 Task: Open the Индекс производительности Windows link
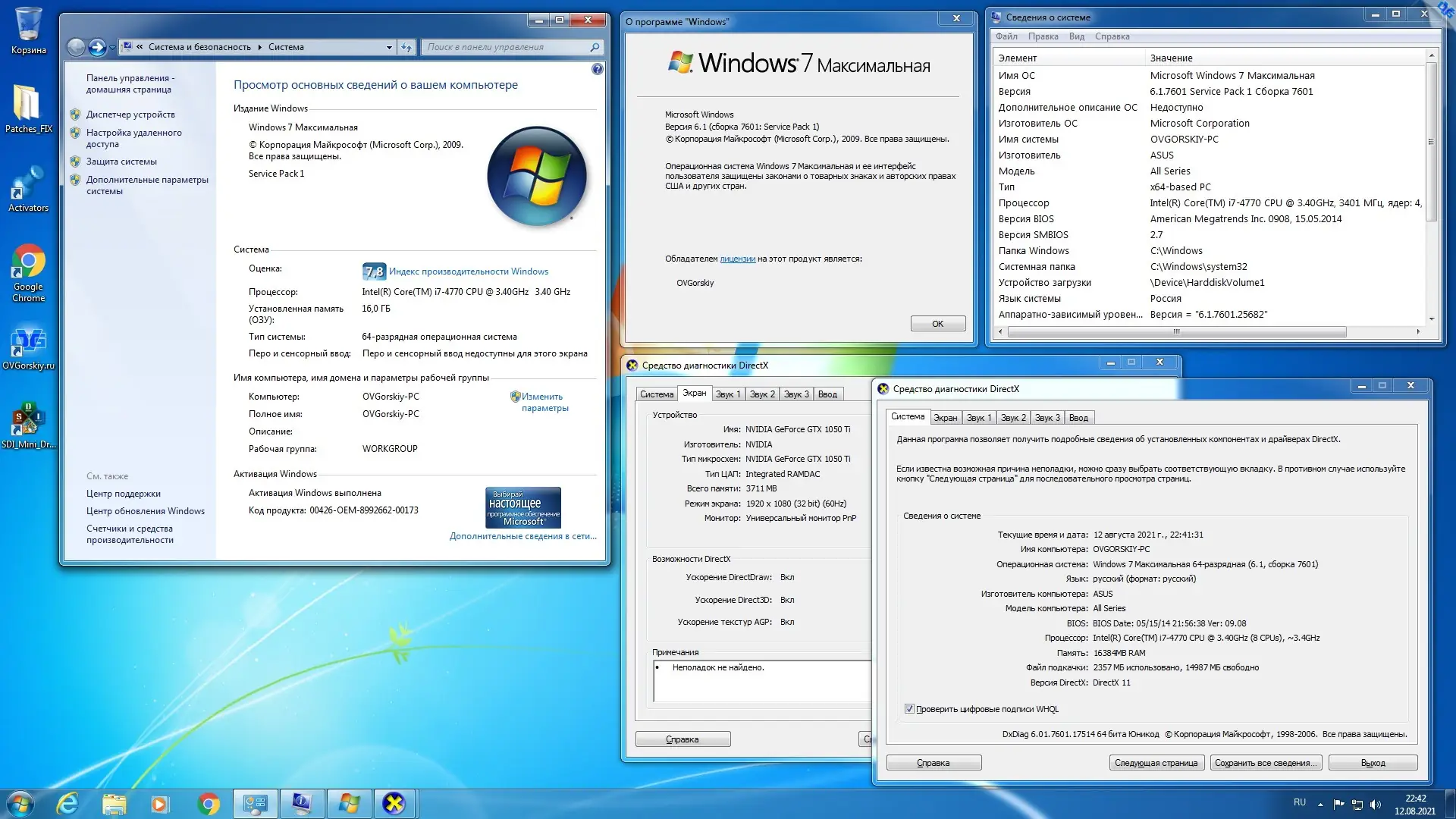click(468, 271)
